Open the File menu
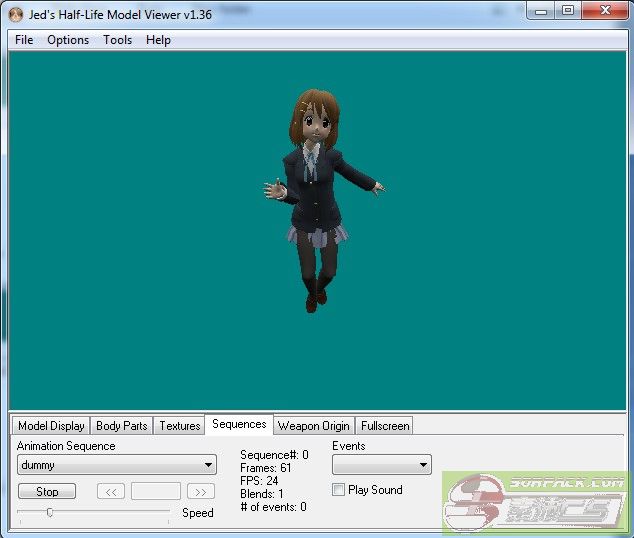Screen dimensions: 634x538 click(24, 40)
